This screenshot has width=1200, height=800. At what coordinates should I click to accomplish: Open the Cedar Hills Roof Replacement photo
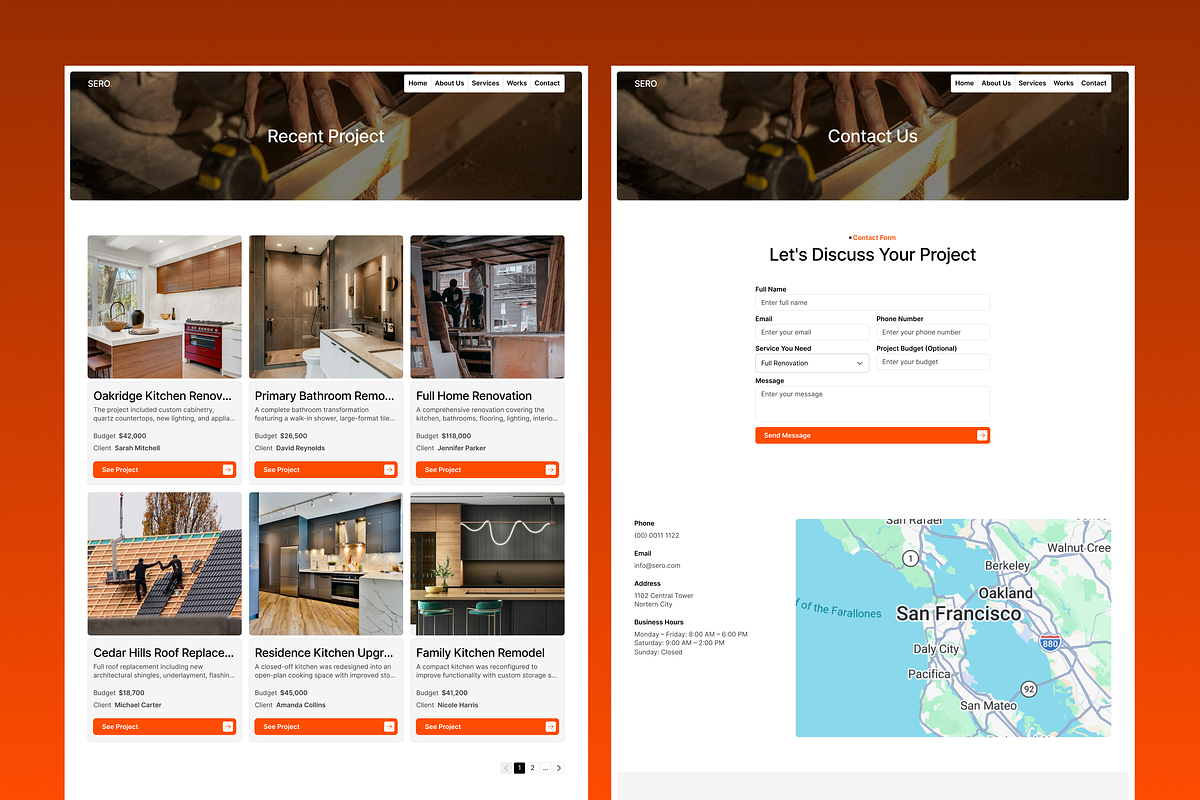(164, 564)
